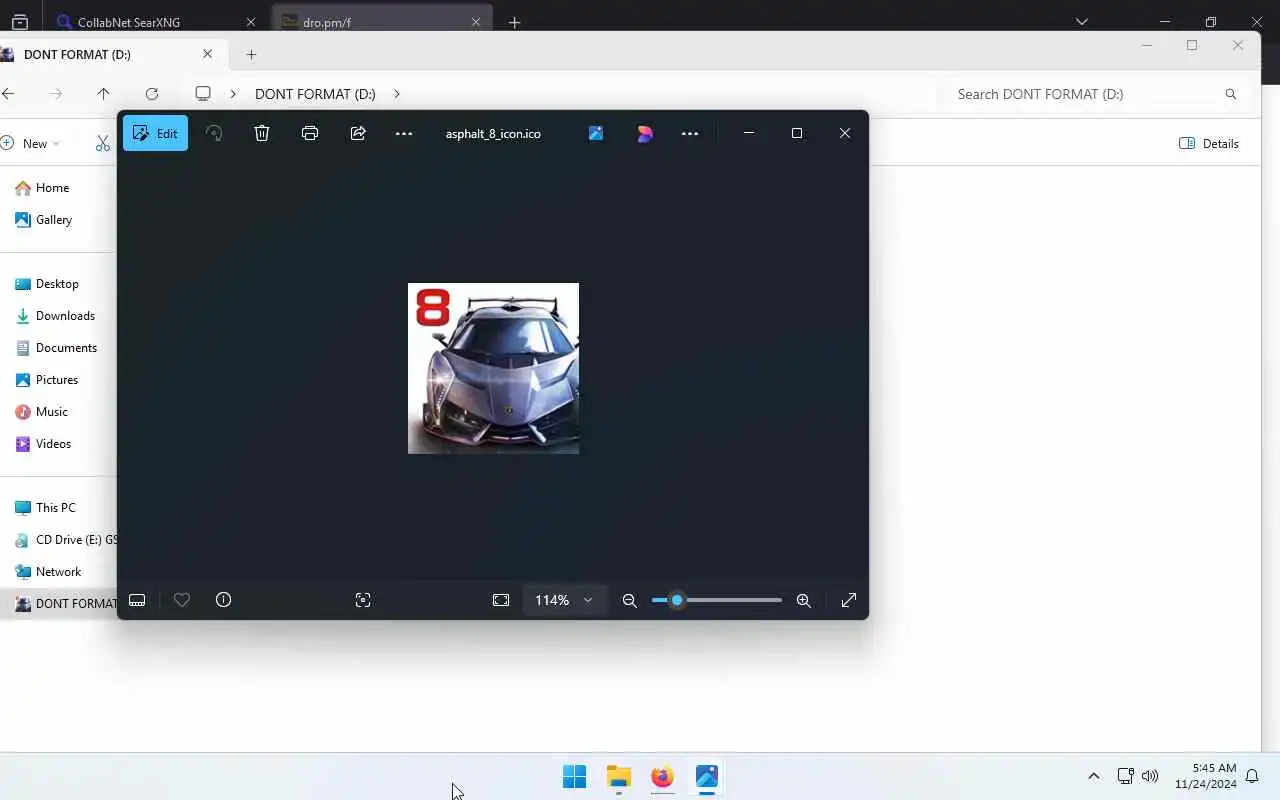This screenshot has height=800, width=1280.
Task: Mark the image as favorite
Action: click(x=182, y=600)
